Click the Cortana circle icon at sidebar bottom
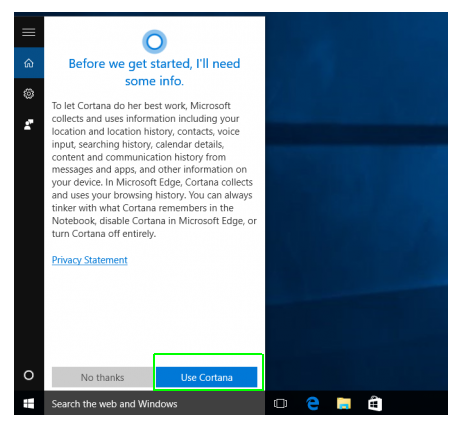 click(x=29, y=375)
